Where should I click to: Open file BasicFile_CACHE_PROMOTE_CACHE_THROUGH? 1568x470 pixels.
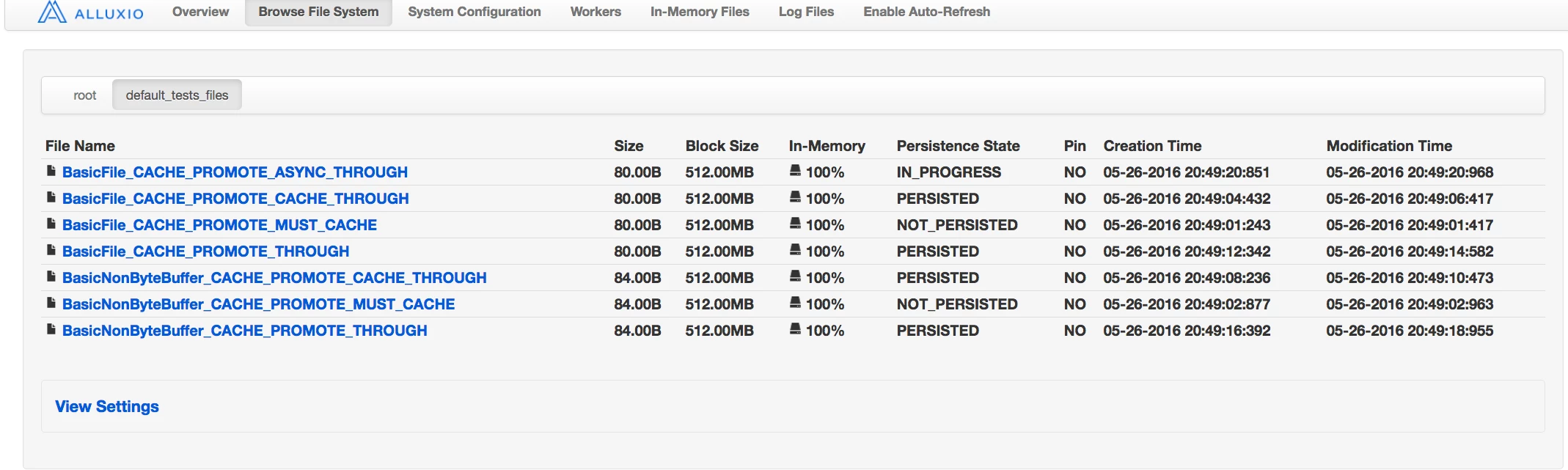pos(235,199)
